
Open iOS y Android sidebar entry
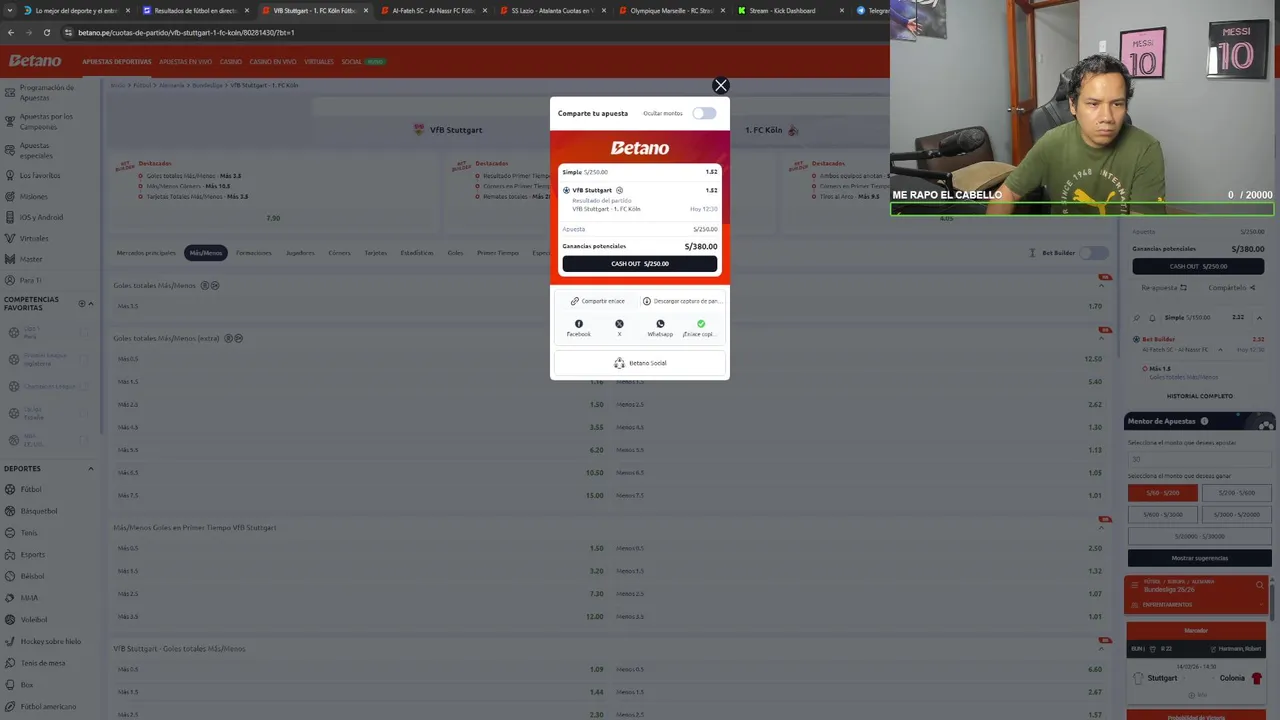[41, 218]
